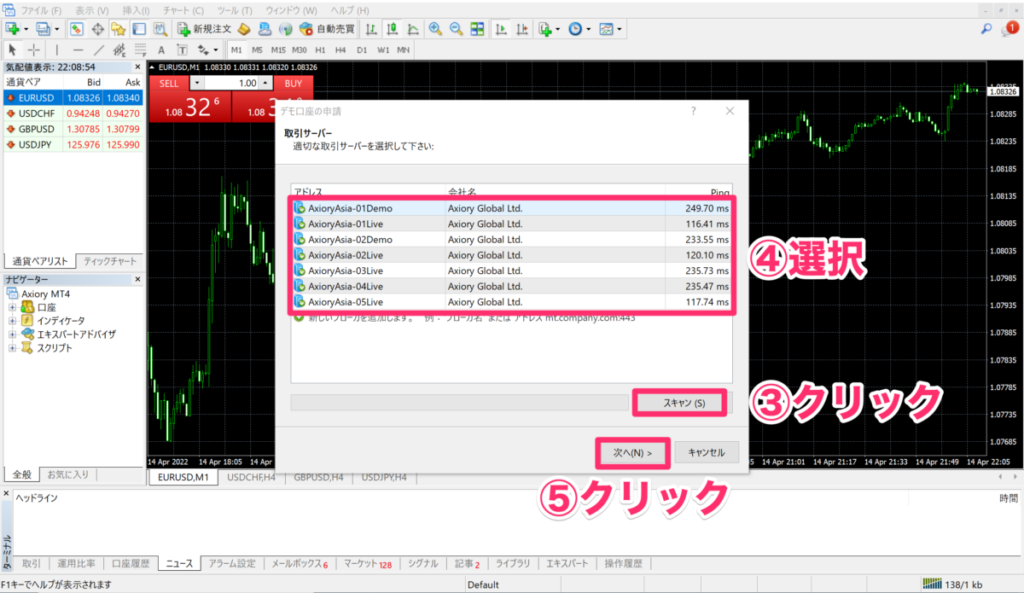Toggle the Market Watch window icon
Screen dimensions: 1024x593
[x=76, y=29]
